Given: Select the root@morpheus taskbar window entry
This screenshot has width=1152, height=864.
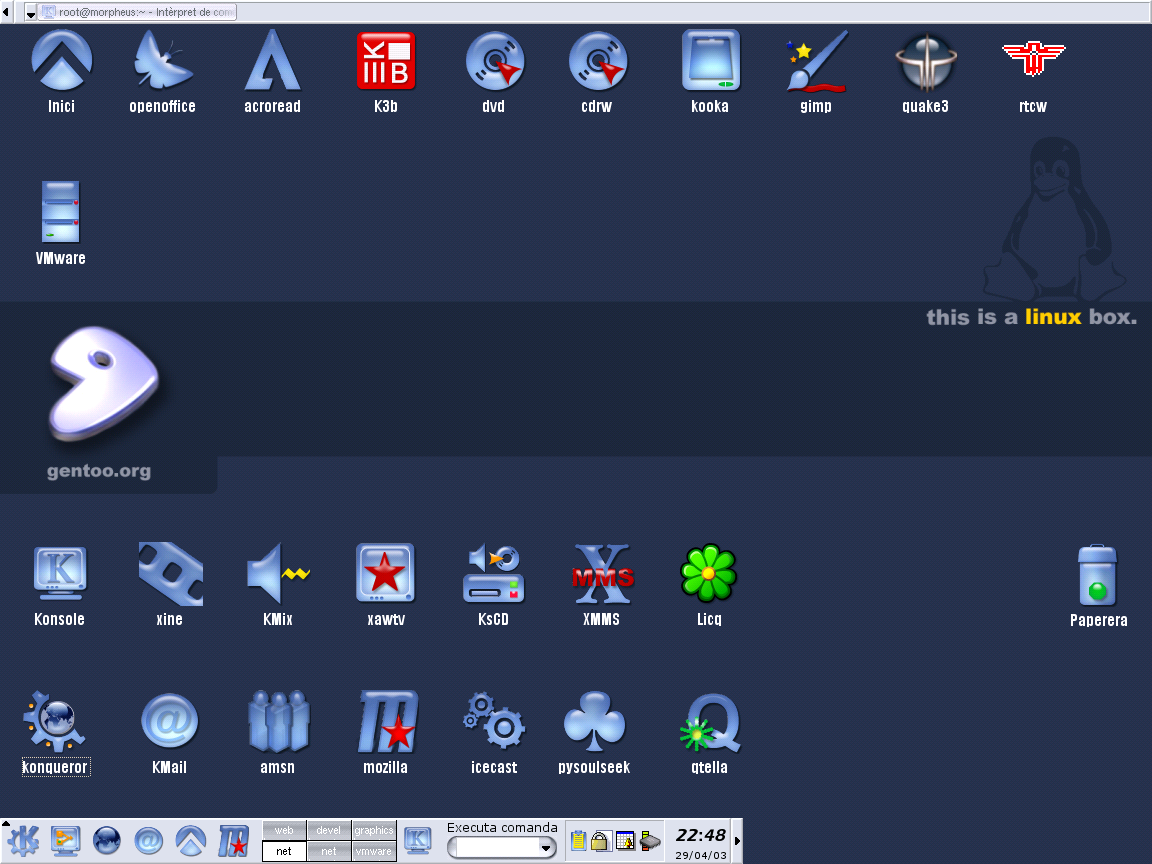Looking at the screenshot, I should point(137,12).
